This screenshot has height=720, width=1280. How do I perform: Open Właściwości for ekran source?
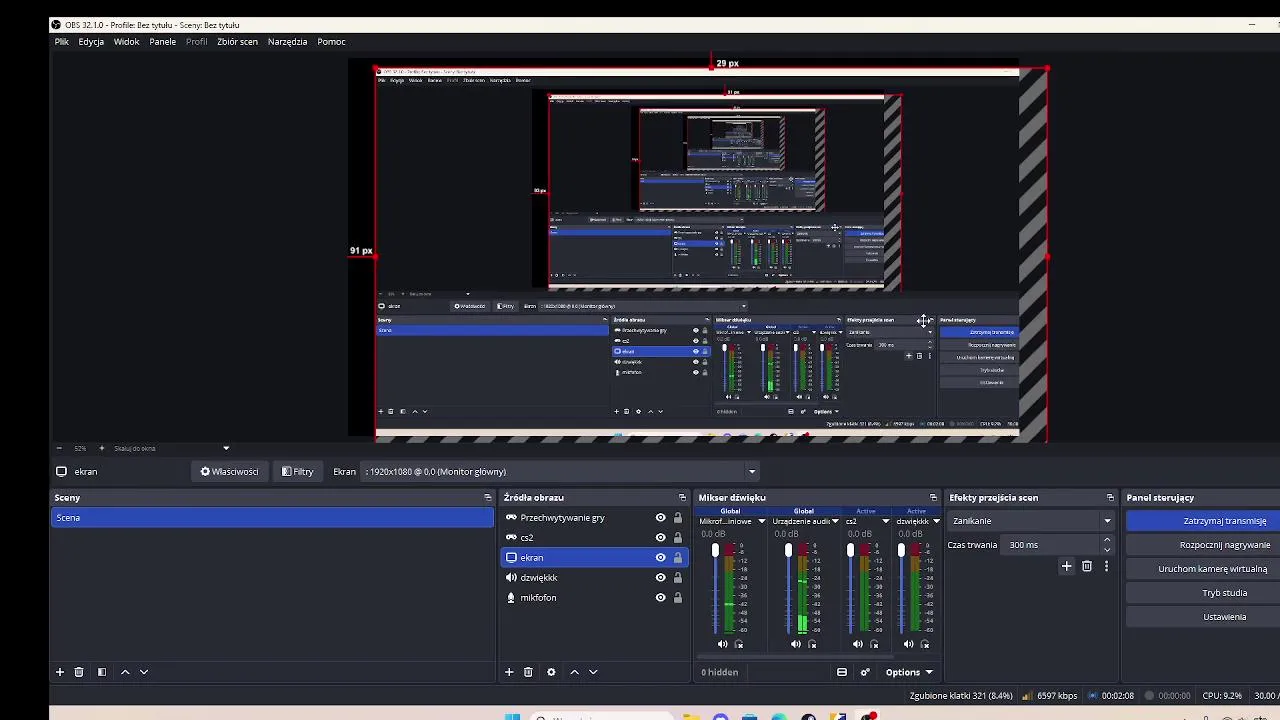coord(229,471)
